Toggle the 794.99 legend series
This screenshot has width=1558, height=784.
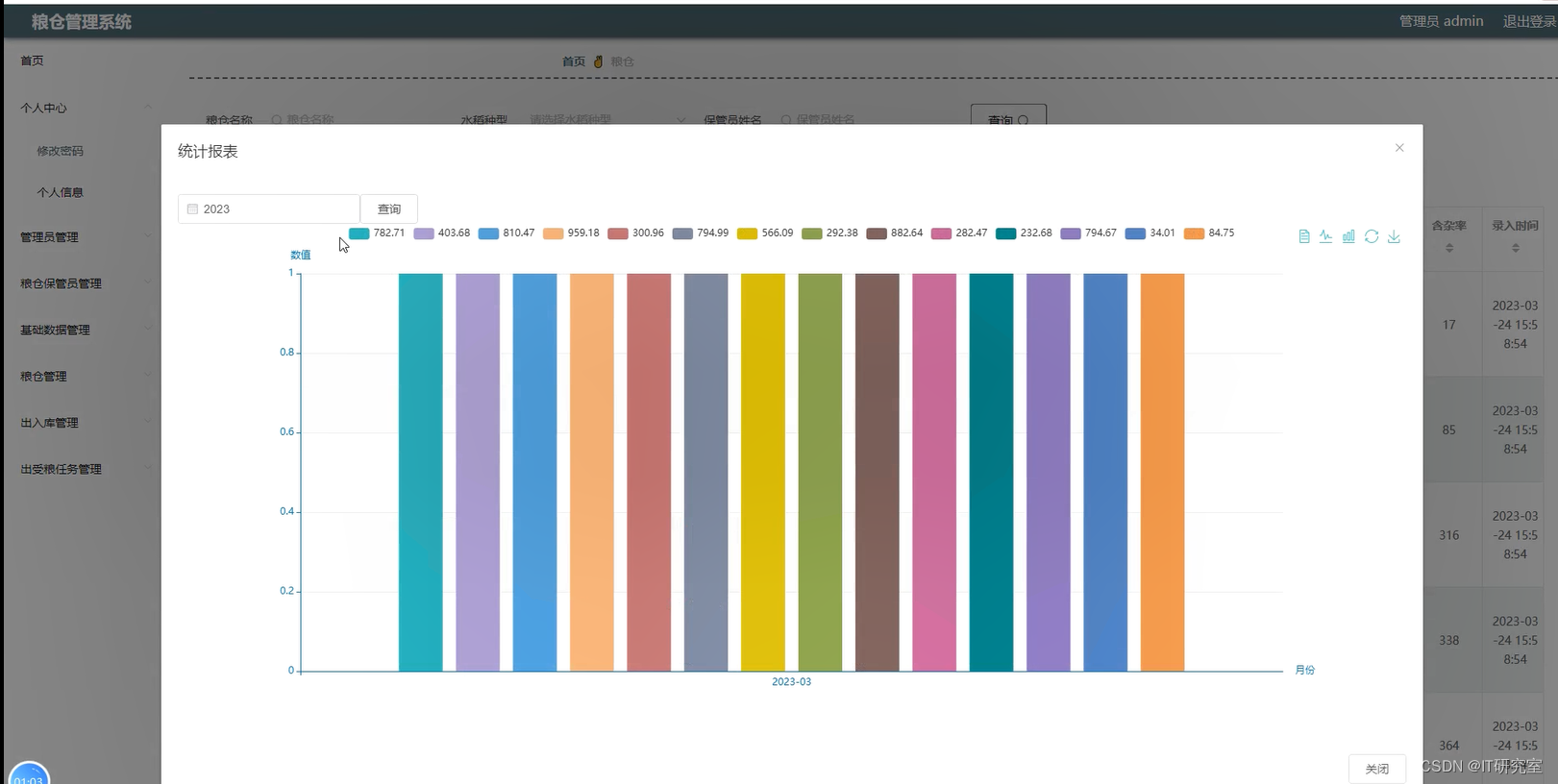tap(701, 233)
